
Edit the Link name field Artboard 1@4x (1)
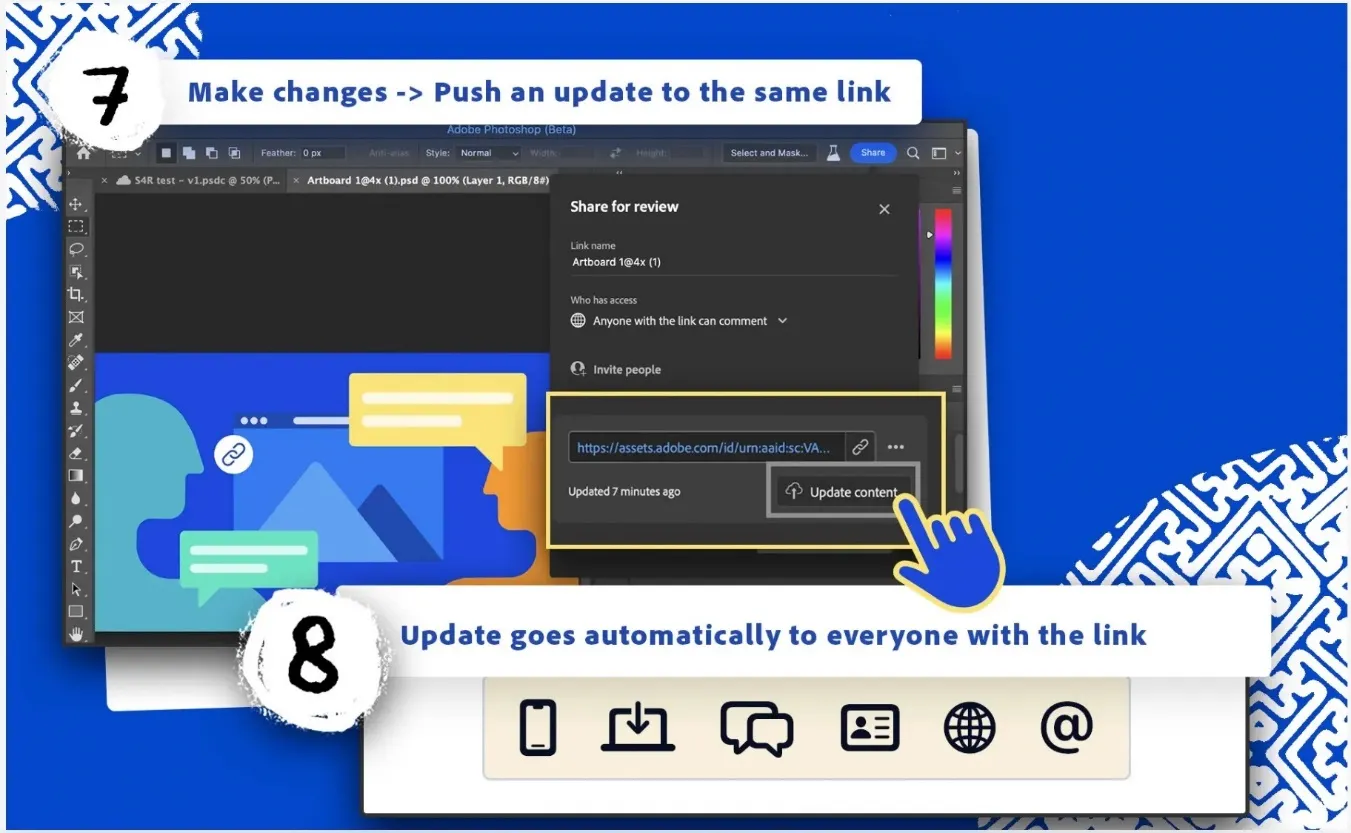click(x=733, y=262)
